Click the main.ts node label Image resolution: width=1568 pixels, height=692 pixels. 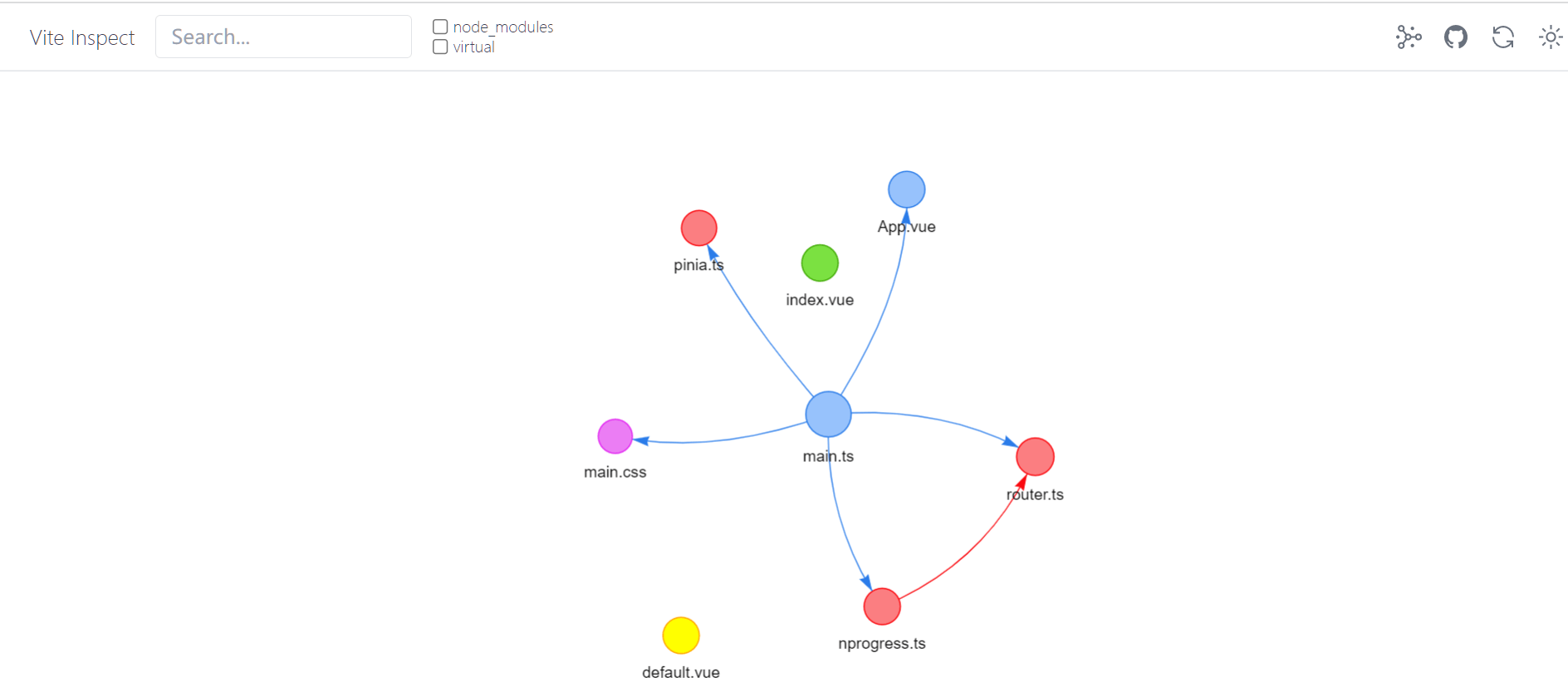pos(828,456)
